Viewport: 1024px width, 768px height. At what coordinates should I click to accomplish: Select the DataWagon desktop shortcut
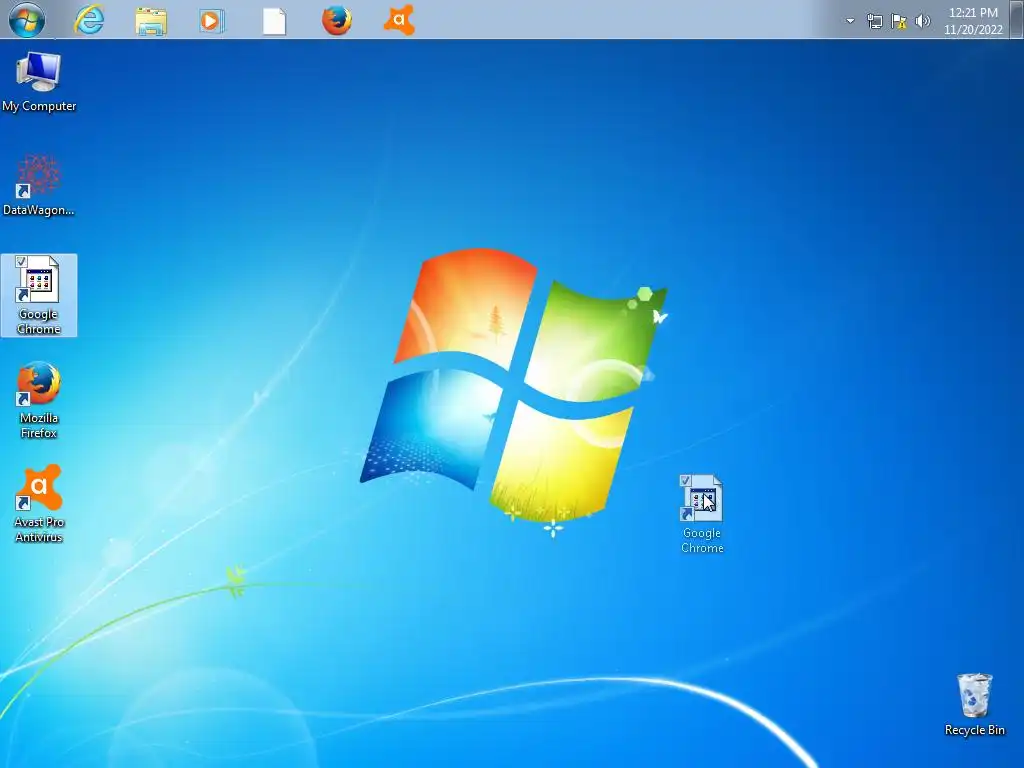coord(39,185)
